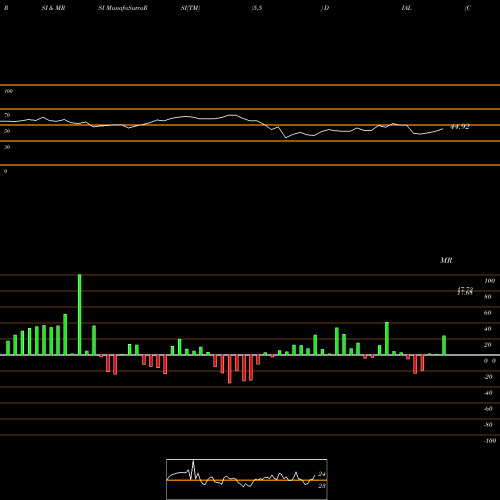Screen dimensions: 500x500
Task: Click the mini chart label 24
Action: pyautogui.click(x=322, y=474)
